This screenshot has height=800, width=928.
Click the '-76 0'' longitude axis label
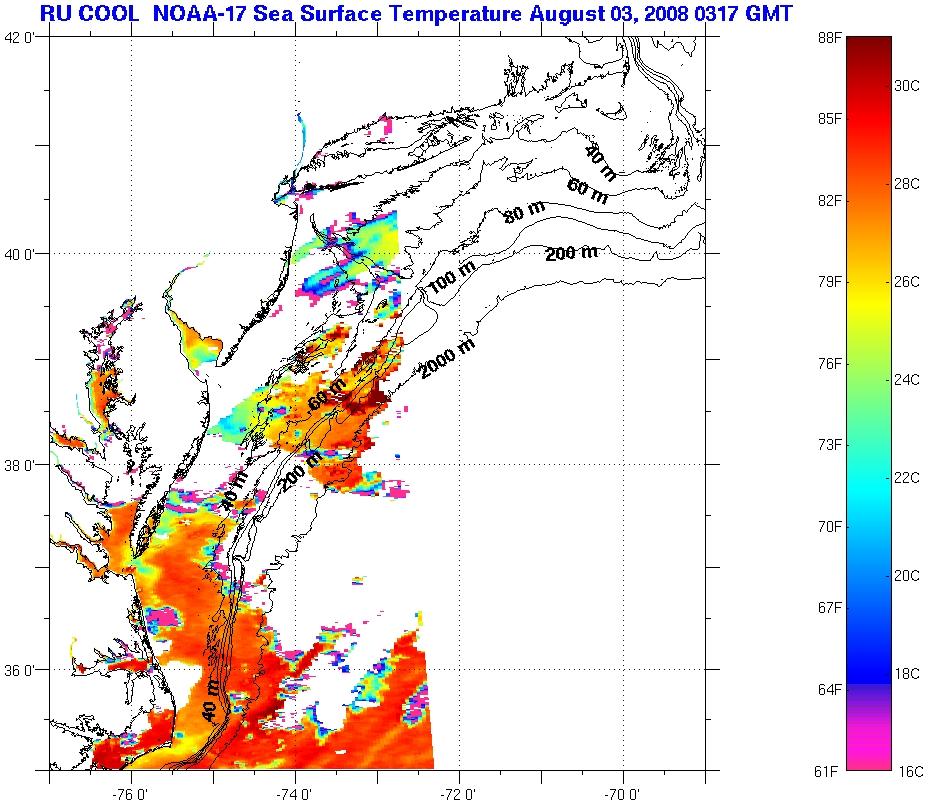[x=130, y=793]
